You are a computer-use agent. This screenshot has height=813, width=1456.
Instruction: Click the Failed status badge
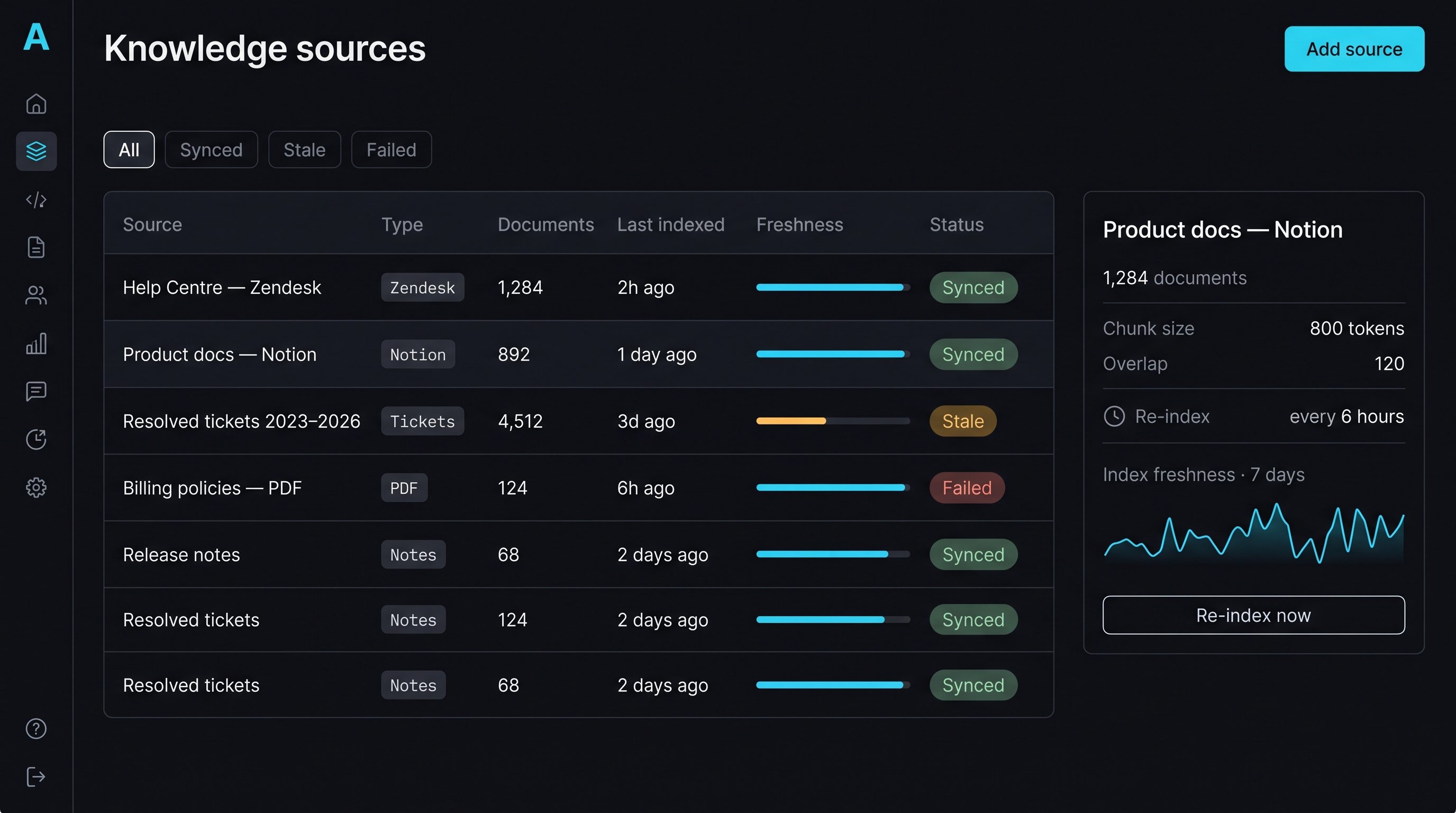967,488
